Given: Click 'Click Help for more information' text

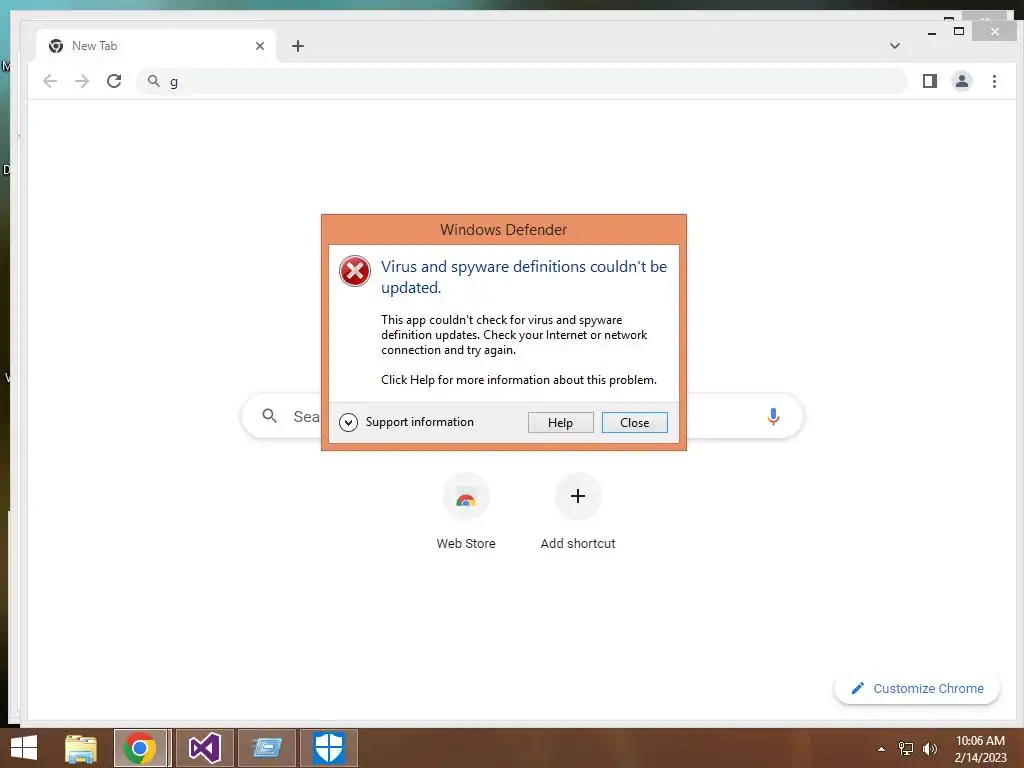Looking at the screenshot, I should (x=519, y=379).
